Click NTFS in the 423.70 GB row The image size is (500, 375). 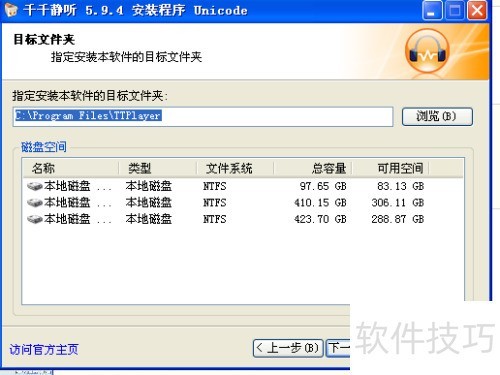215,219
